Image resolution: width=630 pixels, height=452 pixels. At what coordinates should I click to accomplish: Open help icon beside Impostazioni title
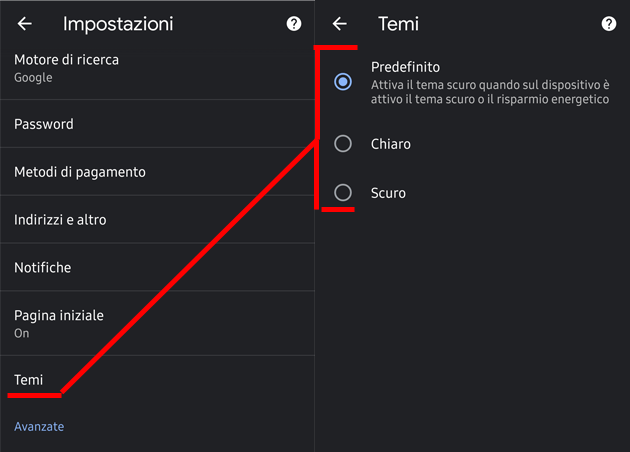click(x=294, y=23)
